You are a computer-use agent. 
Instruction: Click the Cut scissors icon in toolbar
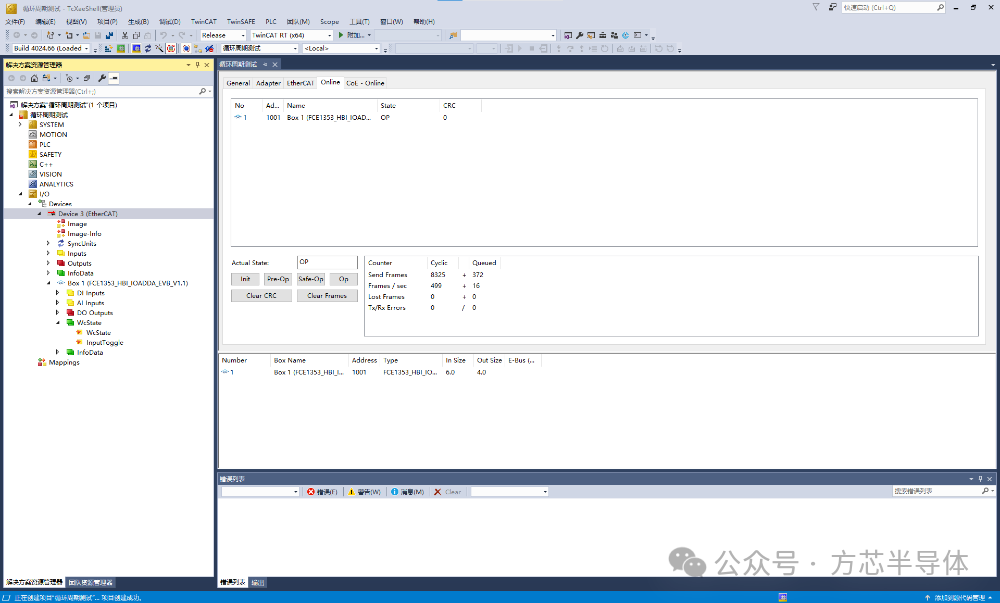point(125,36)
